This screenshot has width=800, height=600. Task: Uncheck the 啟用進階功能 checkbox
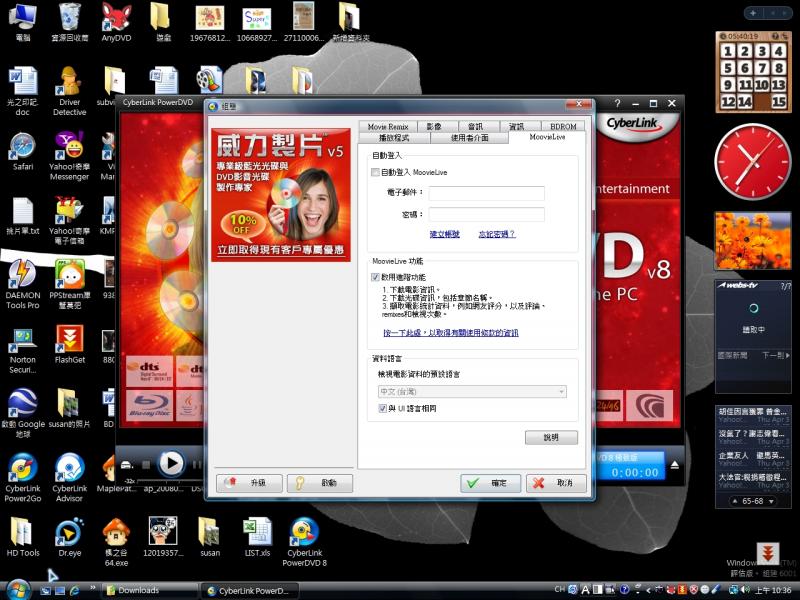tap(375, 277)
